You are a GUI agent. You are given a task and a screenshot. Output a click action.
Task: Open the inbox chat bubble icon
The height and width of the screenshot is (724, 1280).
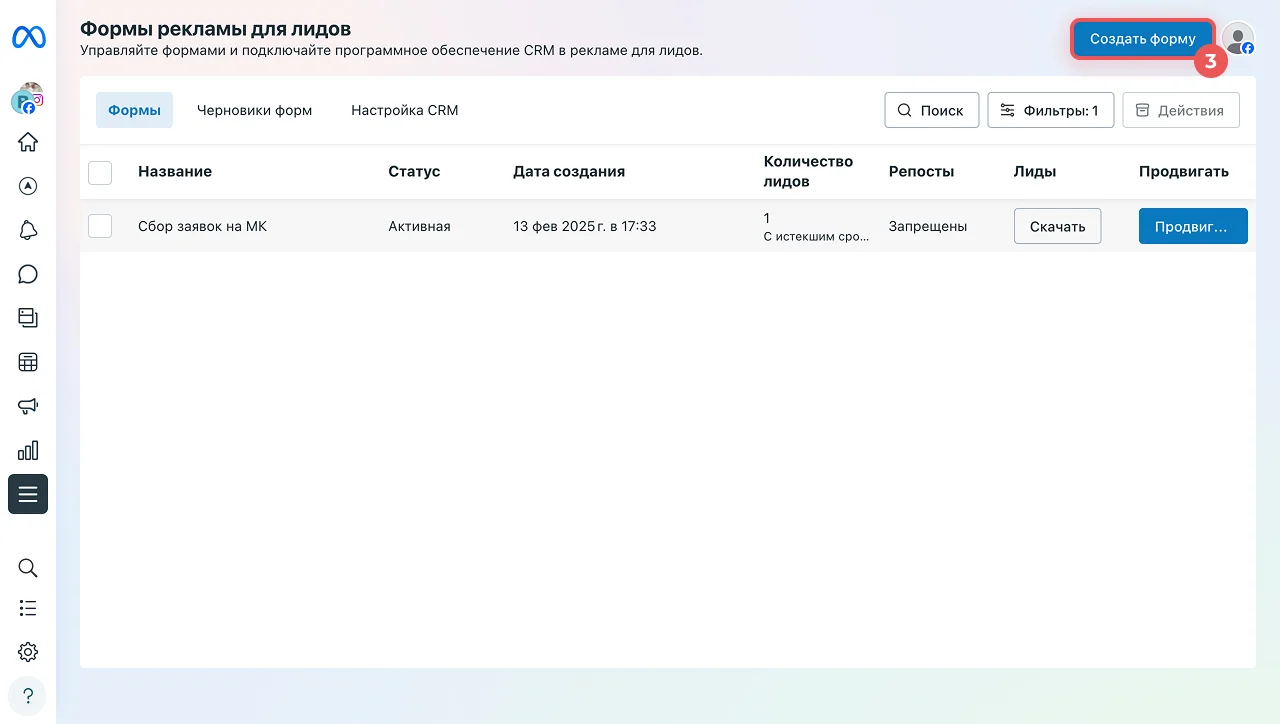coord(28,274)
